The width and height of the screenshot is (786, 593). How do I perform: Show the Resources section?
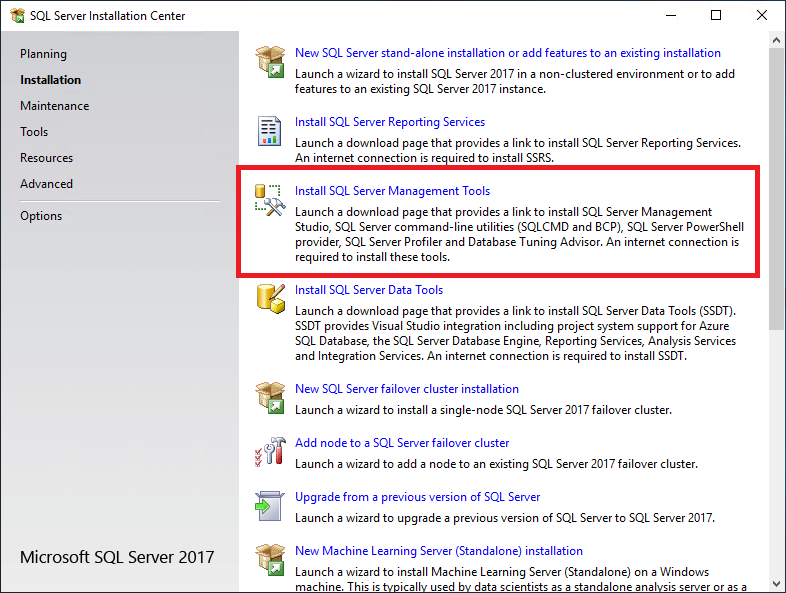[47, 158]
